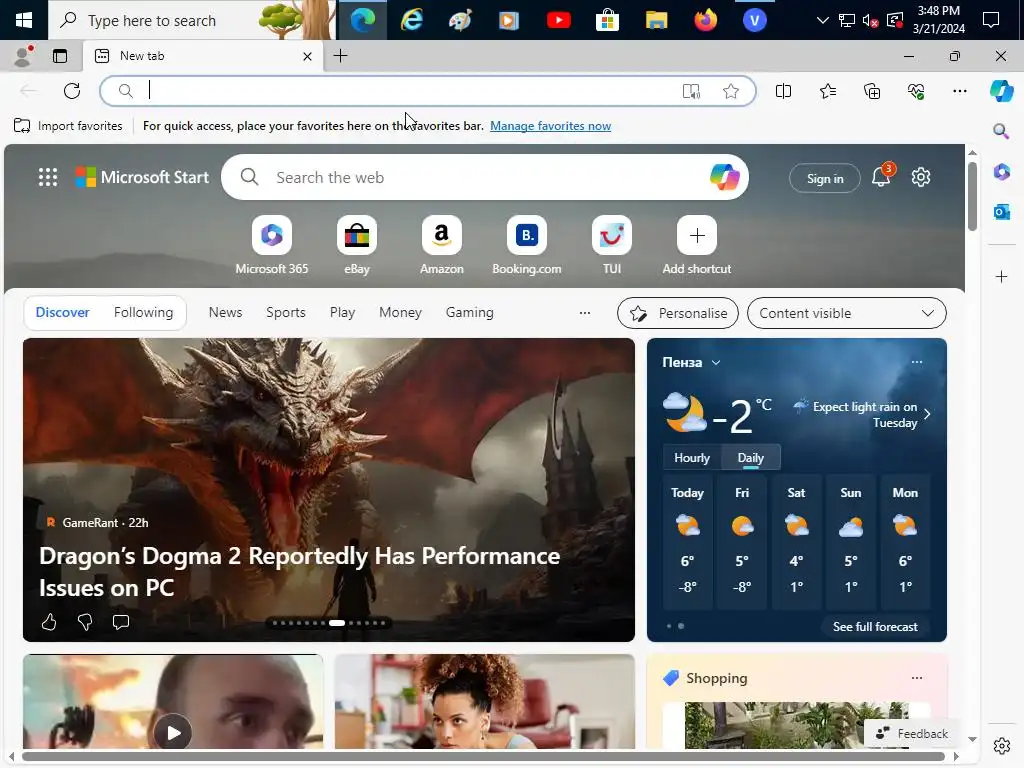Viewport: 1024px width, 768px height.
Task: Open the Gaming category
Action: point(470,313)
